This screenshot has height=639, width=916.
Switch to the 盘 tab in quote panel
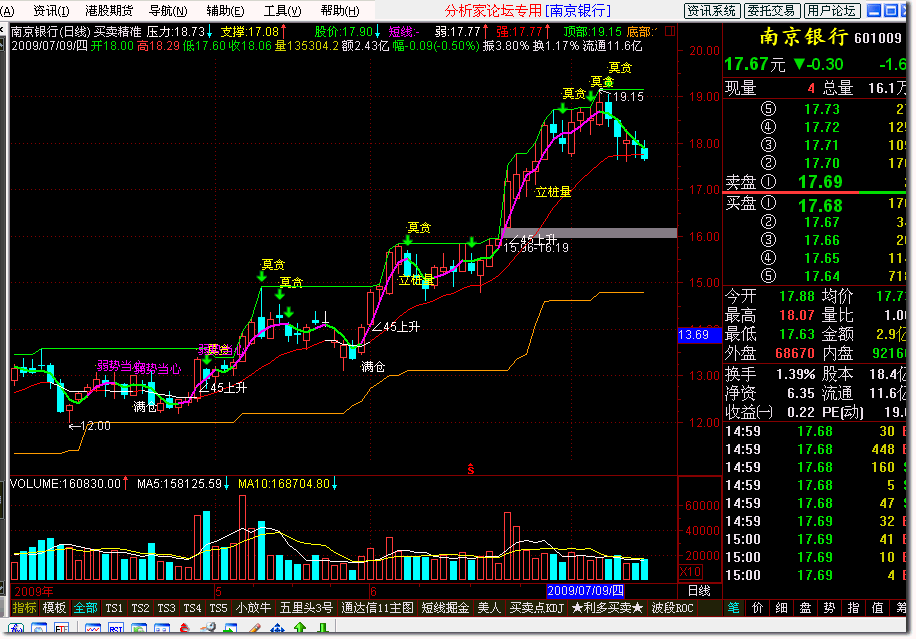click(x=806, y=608)
